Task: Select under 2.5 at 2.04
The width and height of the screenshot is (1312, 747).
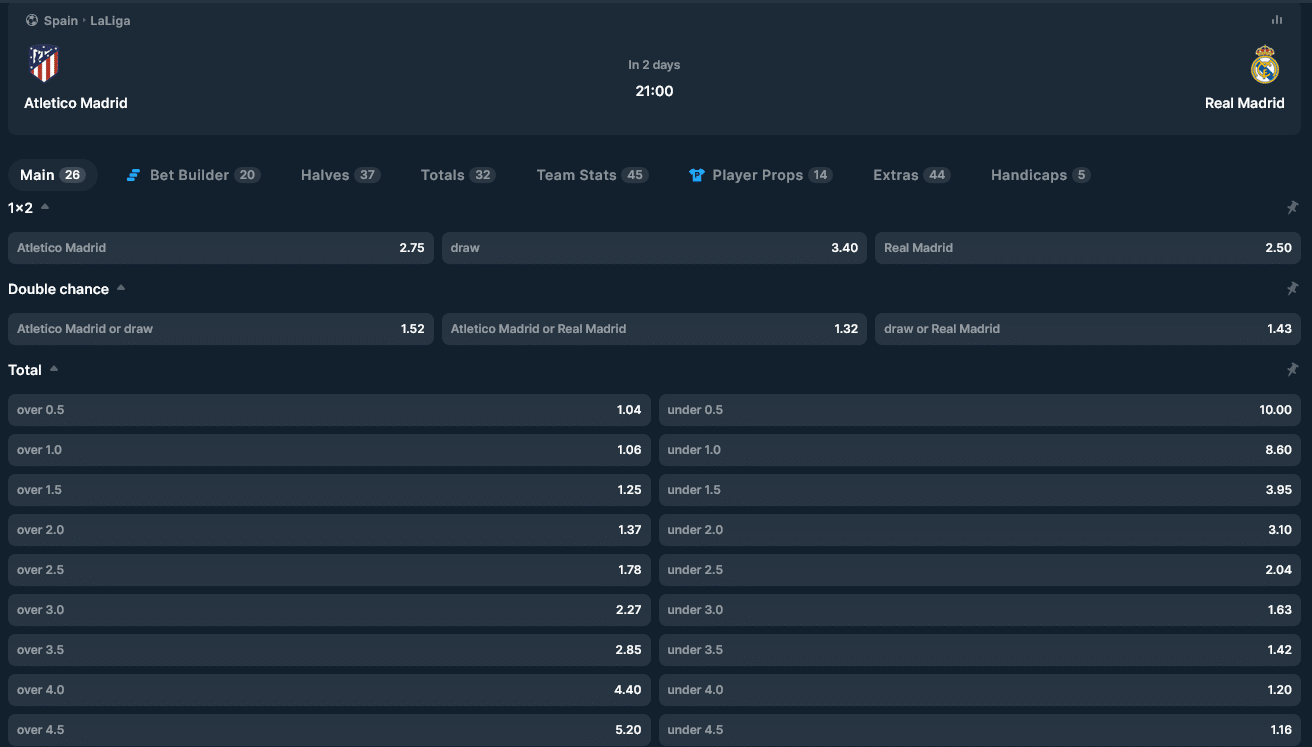Action: click(980, 570)
